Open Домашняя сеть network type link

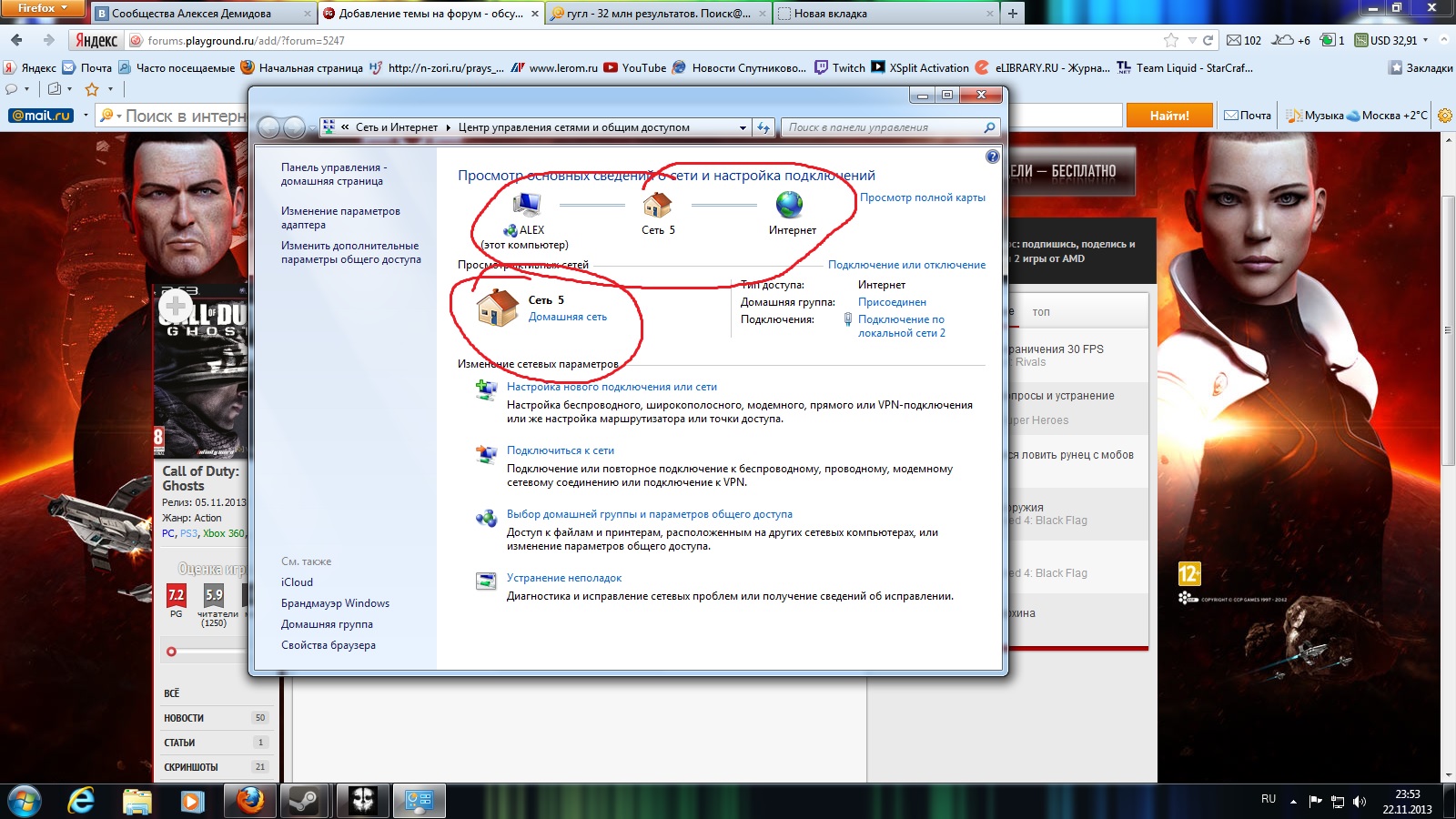pyautogui.click(x=568, y=317)
